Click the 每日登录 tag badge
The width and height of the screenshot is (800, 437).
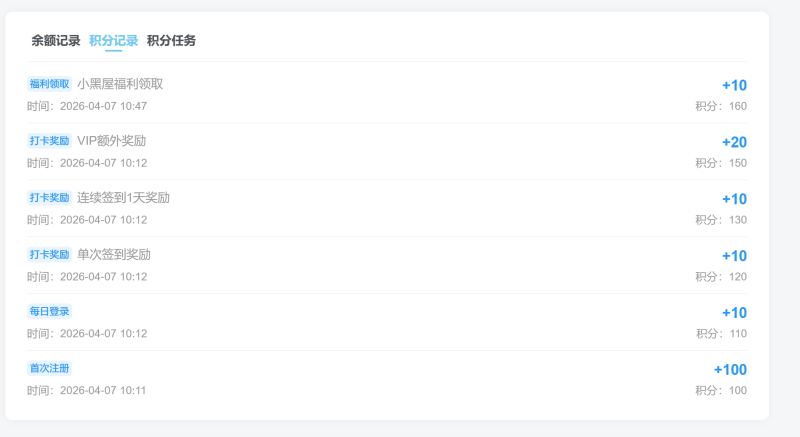pos(49,312)
